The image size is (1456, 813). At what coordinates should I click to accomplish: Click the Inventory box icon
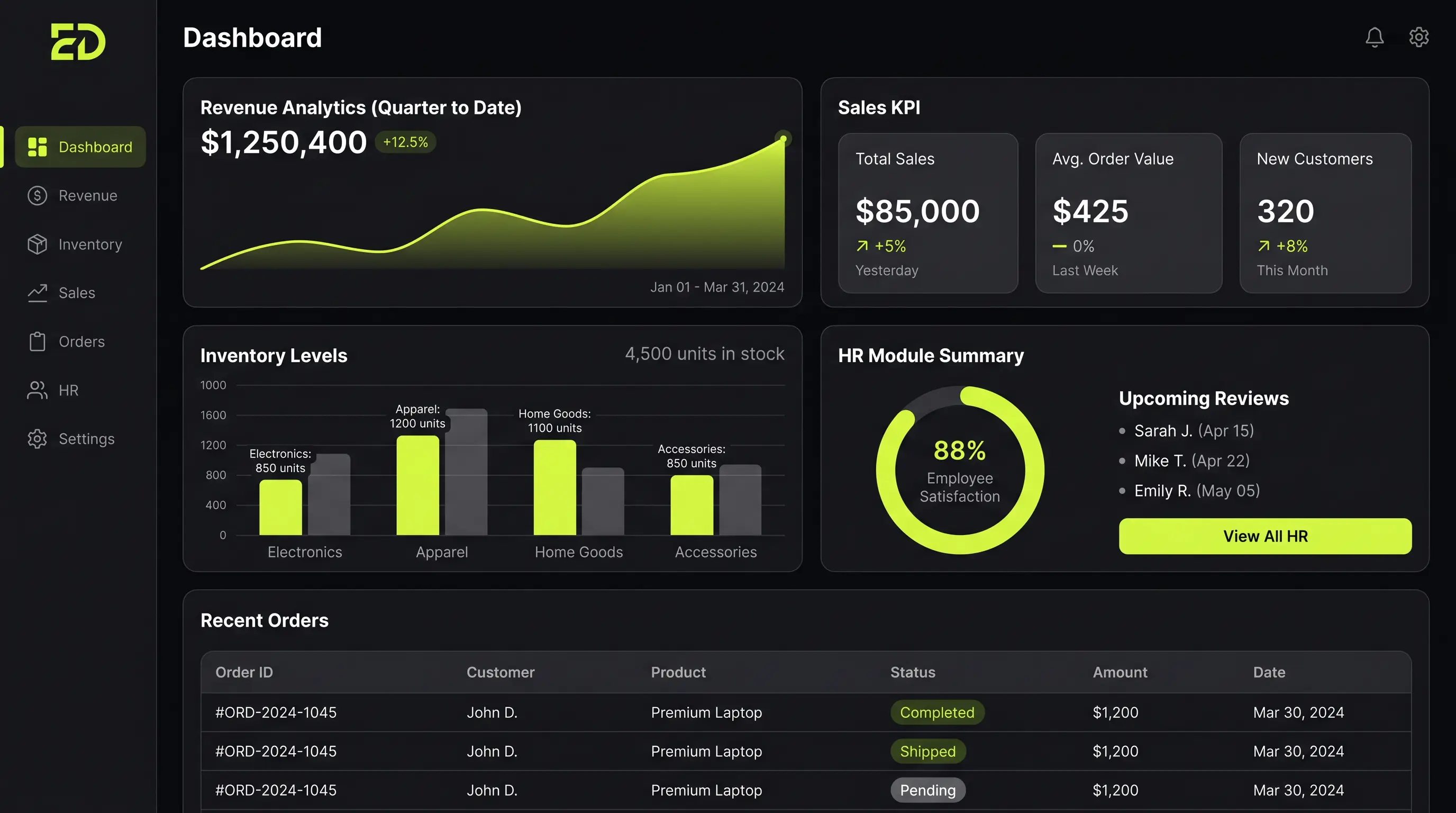pos(38,244)
